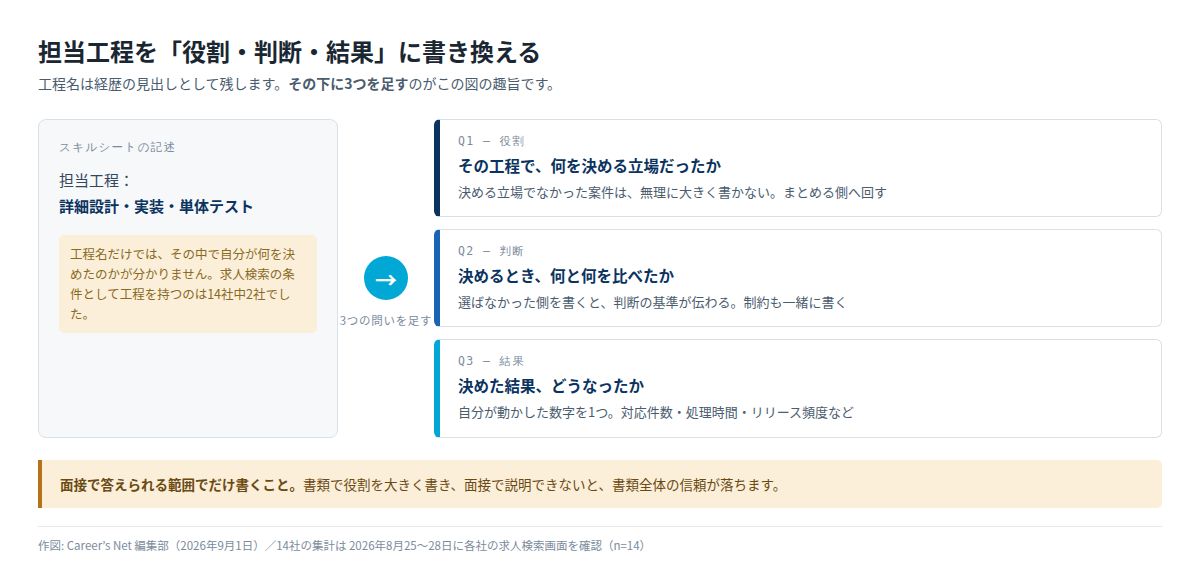
Task: Click heading 決めるとき、何と何を比べたか
Action: pyautogui.click(x=567, y=276)
